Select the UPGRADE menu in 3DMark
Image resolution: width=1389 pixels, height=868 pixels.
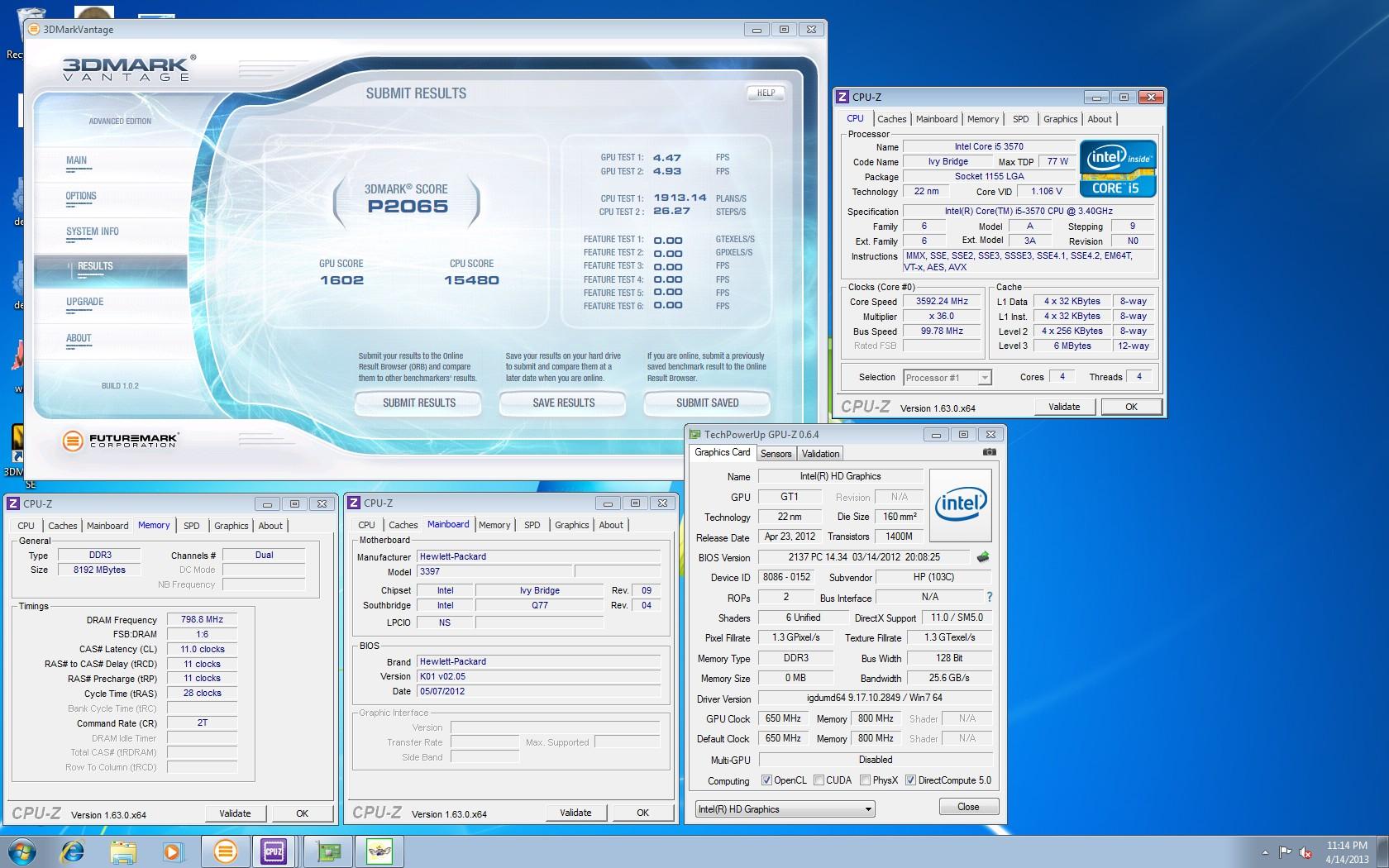pos(85,302)
